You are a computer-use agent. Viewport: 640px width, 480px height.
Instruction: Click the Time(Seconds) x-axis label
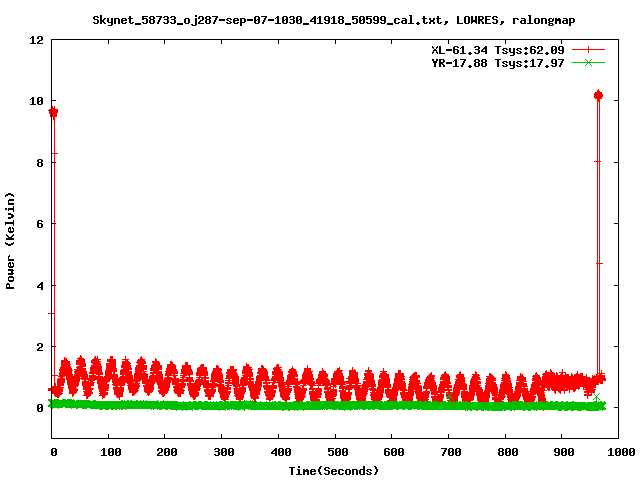pos(334,471)
